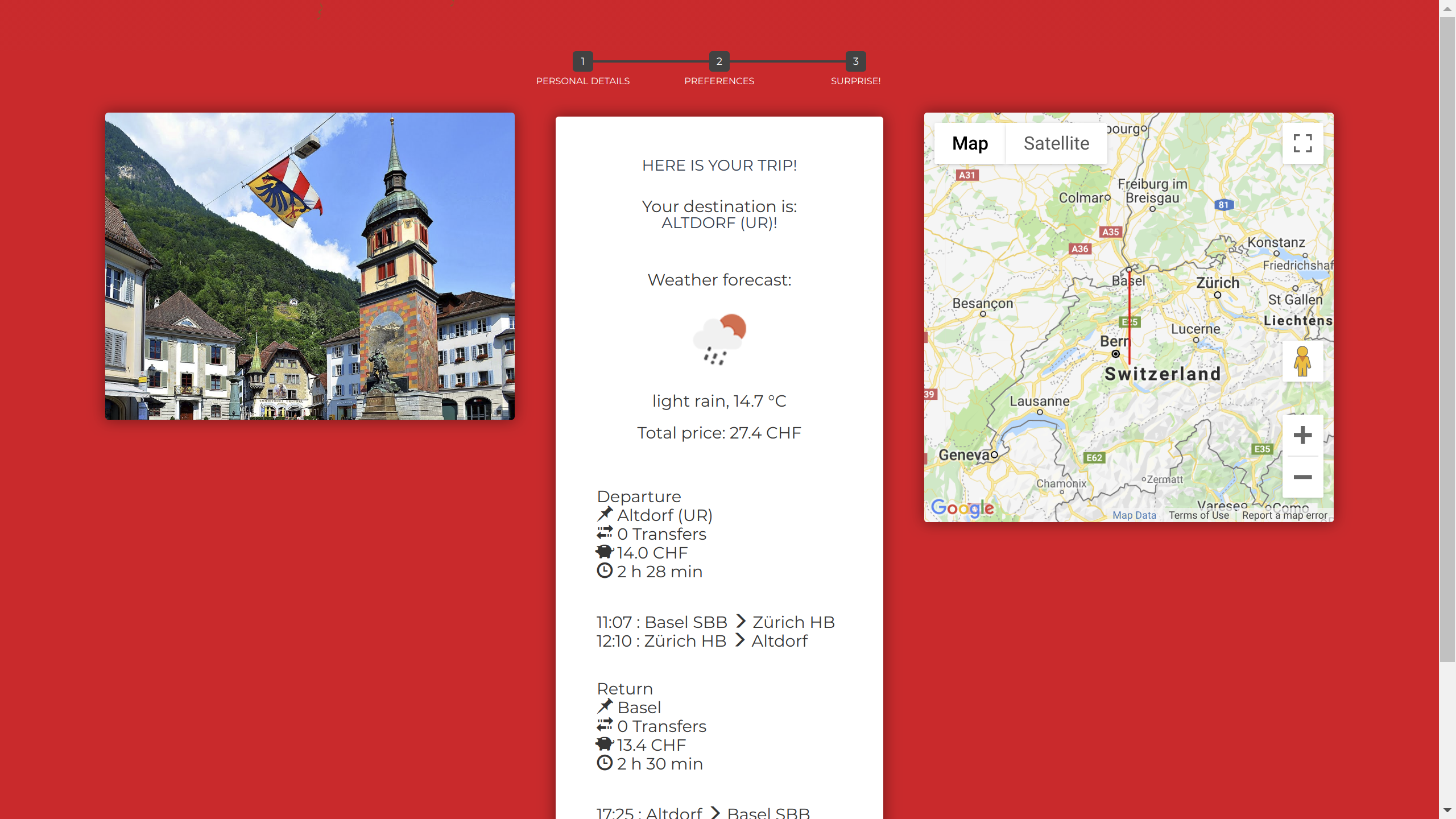
Task: Toggle fullscreen map view
Action: (1302, 143)
